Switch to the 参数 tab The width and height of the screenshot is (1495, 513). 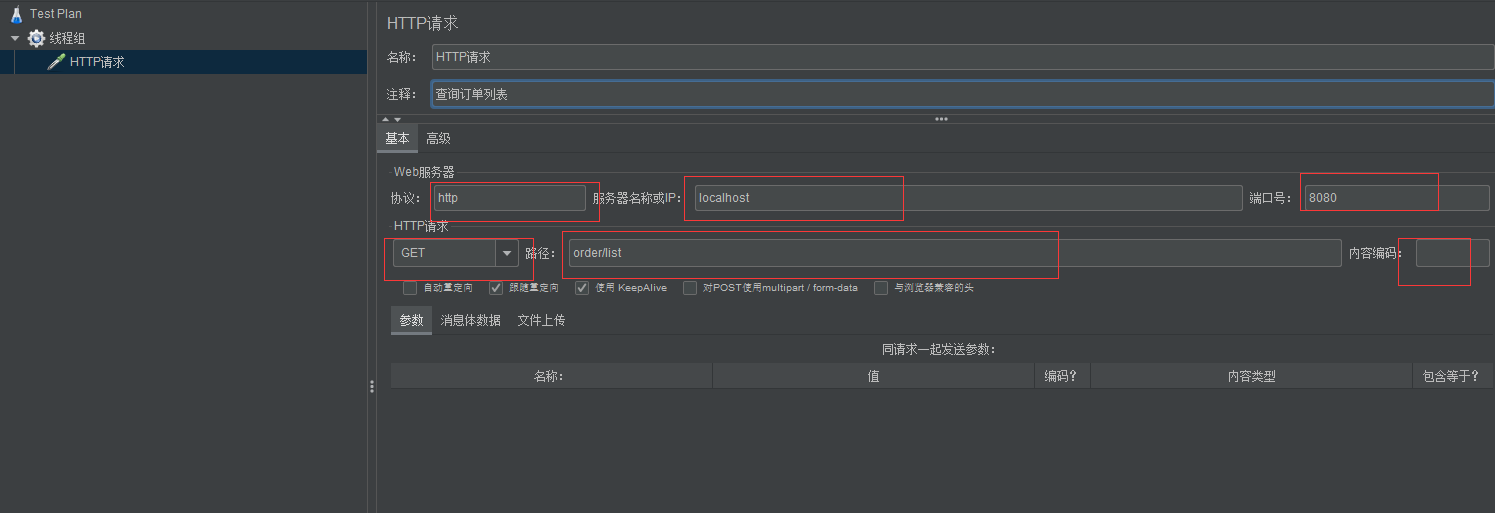(411, 321)
